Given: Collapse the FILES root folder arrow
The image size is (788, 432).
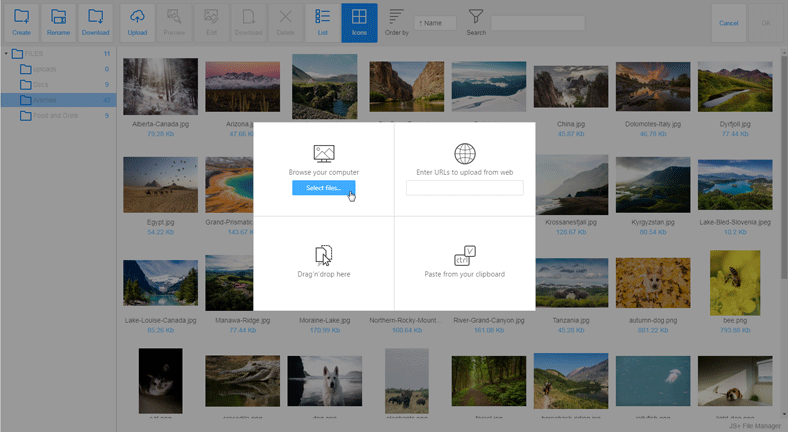Looking at the screenshot, I should 6,53.
